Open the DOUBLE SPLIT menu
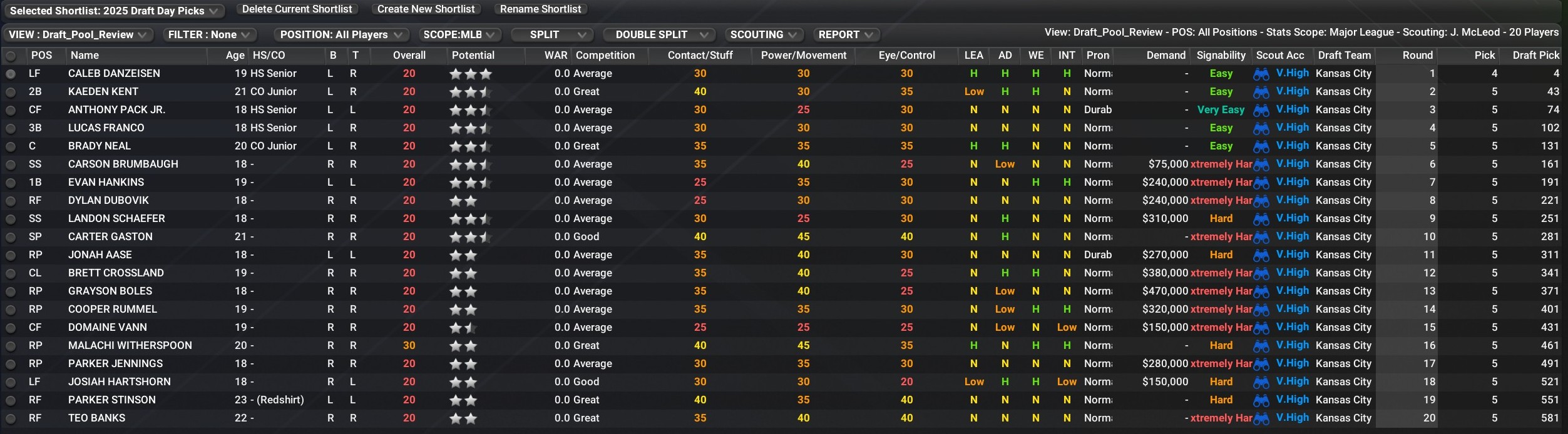Screen dimensions: 1568x434 point(658,34)
